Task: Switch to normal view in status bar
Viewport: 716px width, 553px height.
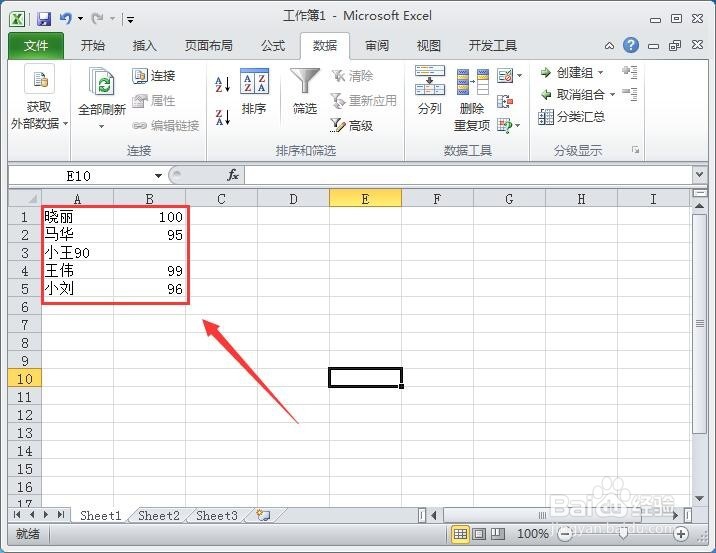Action: pyautogui.click(x=460, y=534)
